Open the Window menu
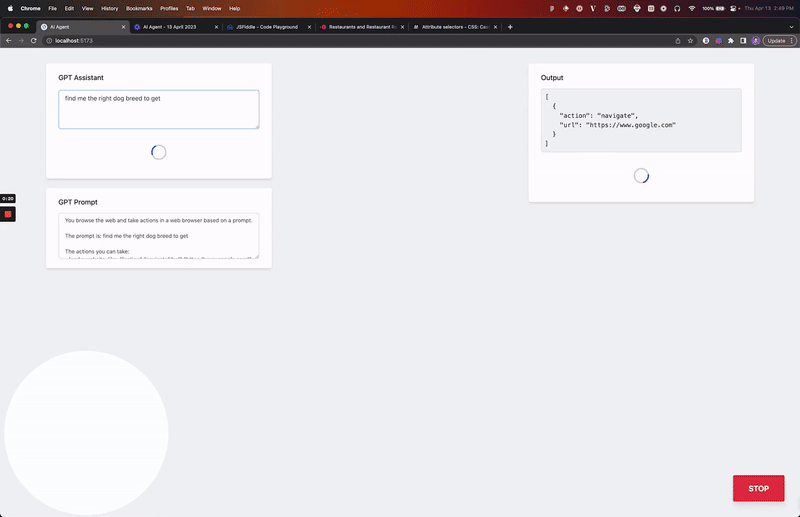The width and height of the screenshot is (800, 517). (x=212, y=9)
